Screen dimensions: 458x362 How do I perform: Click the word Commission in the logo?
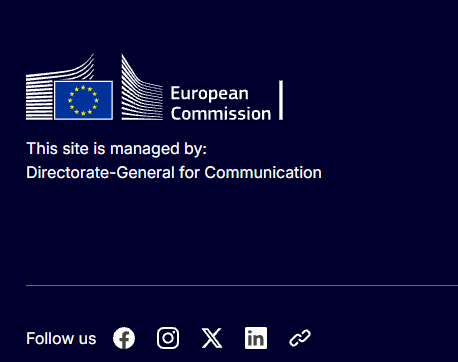221,114
